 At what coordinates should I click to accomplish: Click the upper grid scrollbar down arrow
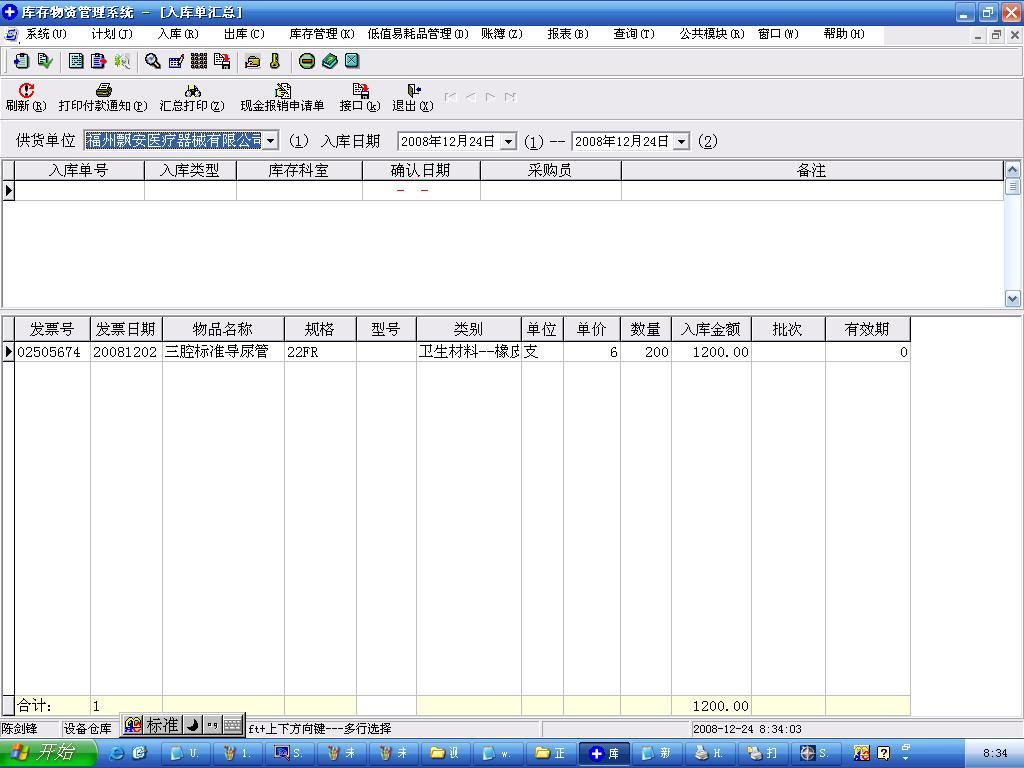coord(1012,298)
